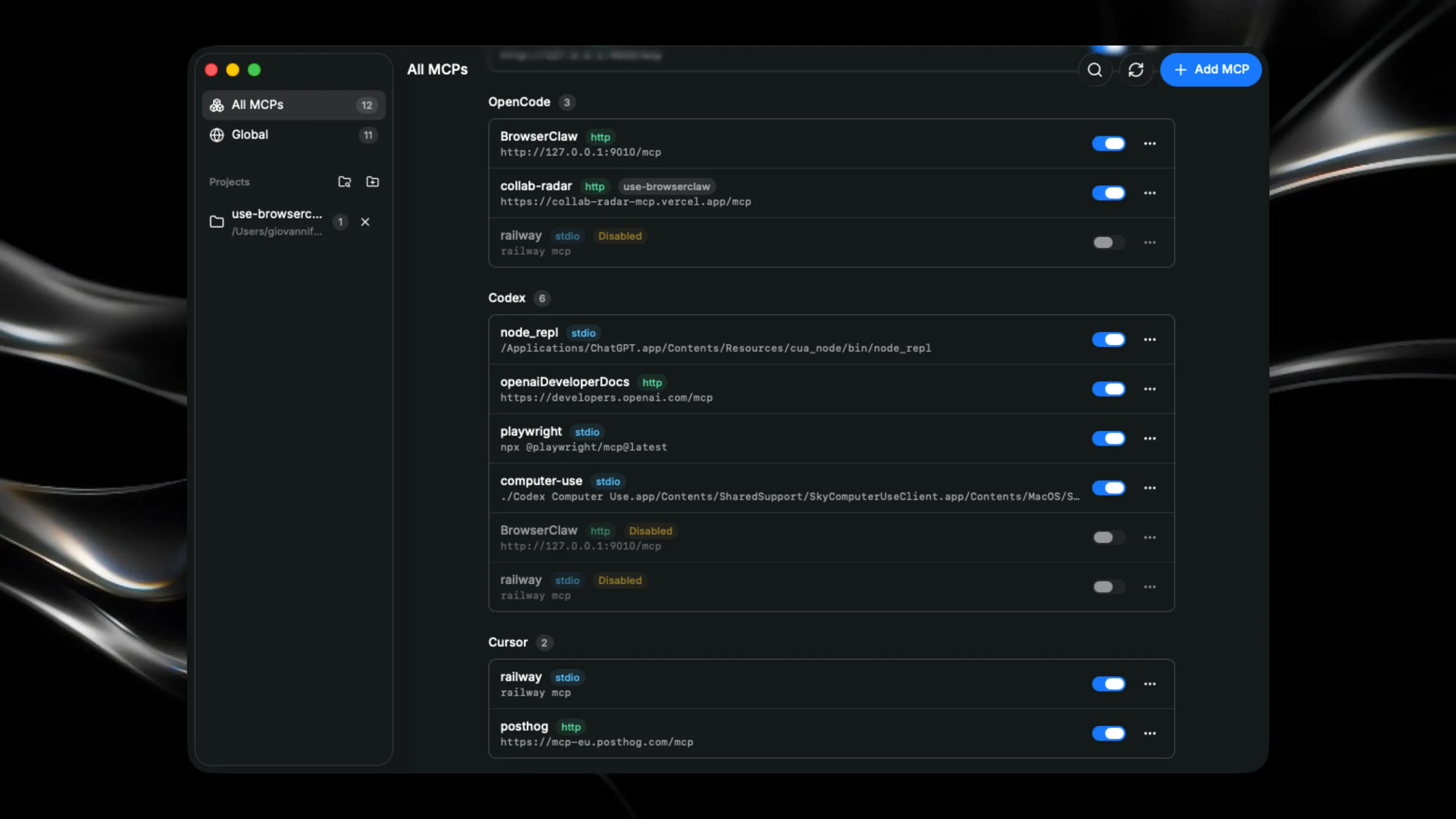1456x819 pixels.
Task: Disable the playwright toggle
Action: (1108, 439)
